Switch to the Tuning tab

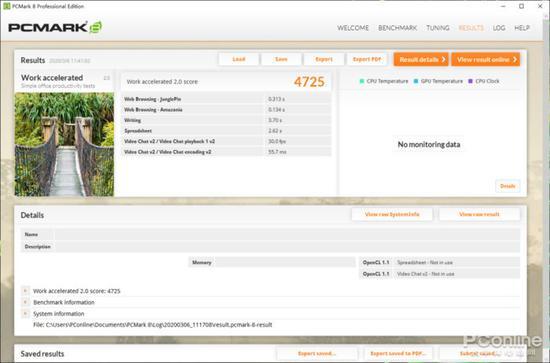pyautogui.click(x=438, y=28)
